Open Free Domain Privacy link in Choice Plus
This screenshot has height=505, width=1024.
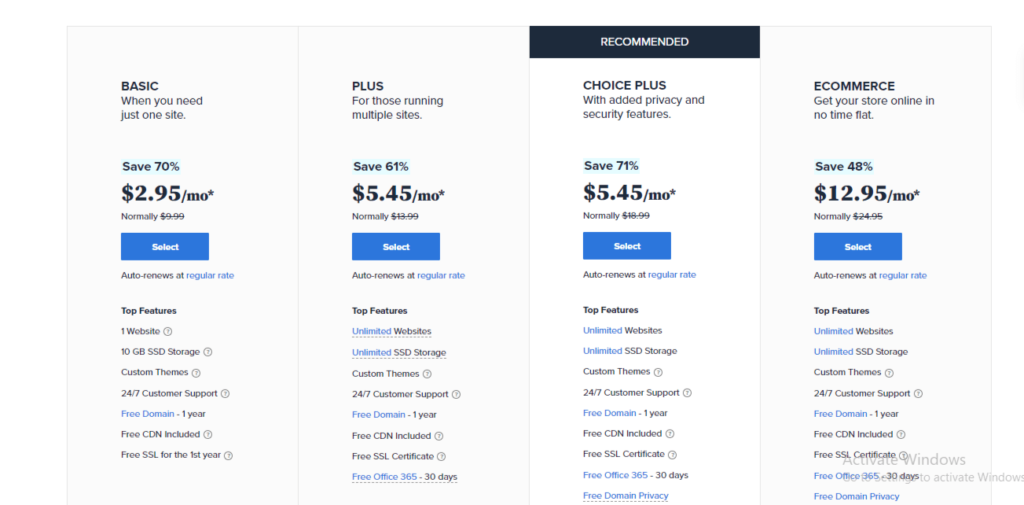coord(626,496)
